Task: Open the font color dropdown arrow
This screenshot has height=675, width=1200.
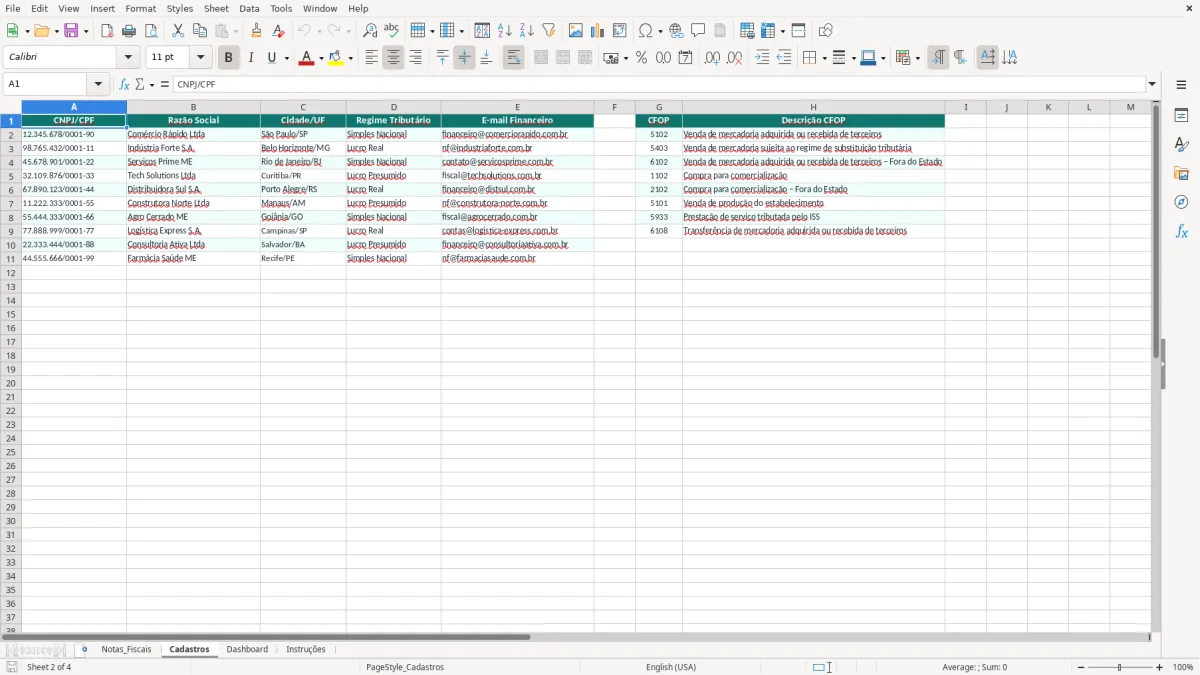Action: 320,57
